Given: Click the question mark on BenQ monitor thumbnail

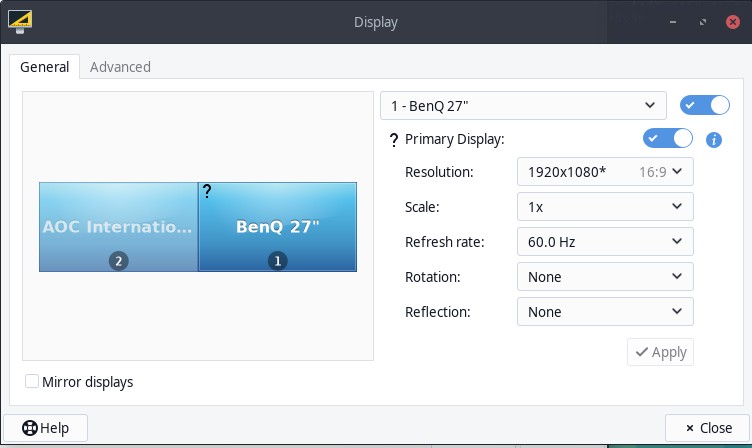Looking at the screenshot, I should click(x=207, y=191).
